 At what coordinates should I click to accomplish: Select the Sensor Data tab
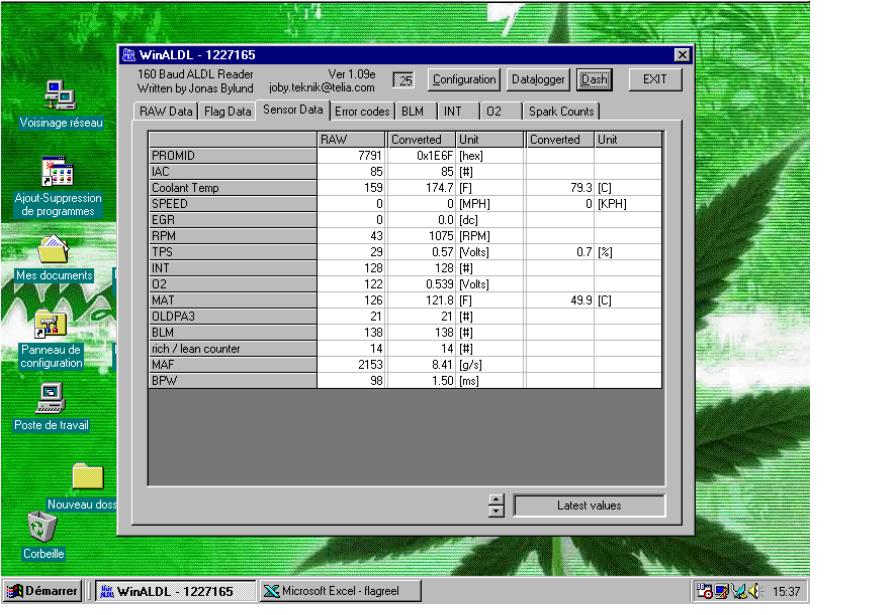[x=293, y=110]
